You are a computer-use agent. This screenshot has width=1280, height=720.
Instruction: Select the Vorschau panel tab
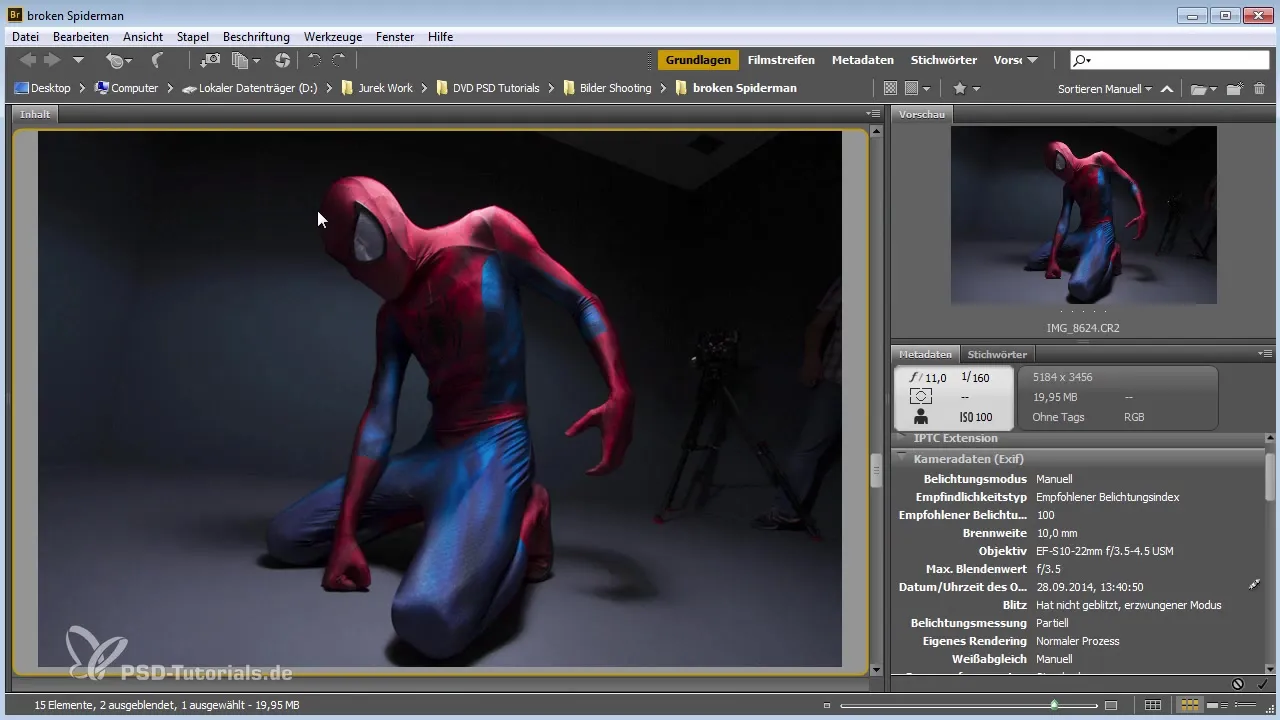tap(922, 114)
